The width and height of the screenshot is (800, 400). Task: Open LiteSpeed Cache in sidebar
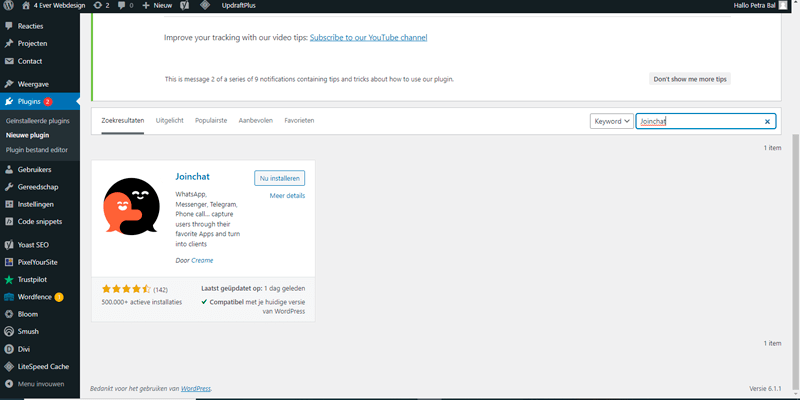[x=45, y=366]
